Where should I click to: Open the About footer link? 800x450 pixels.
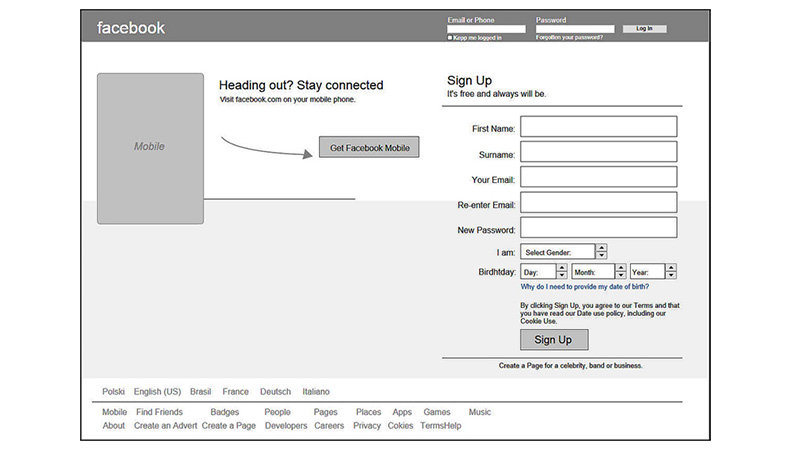click(113, 426)
